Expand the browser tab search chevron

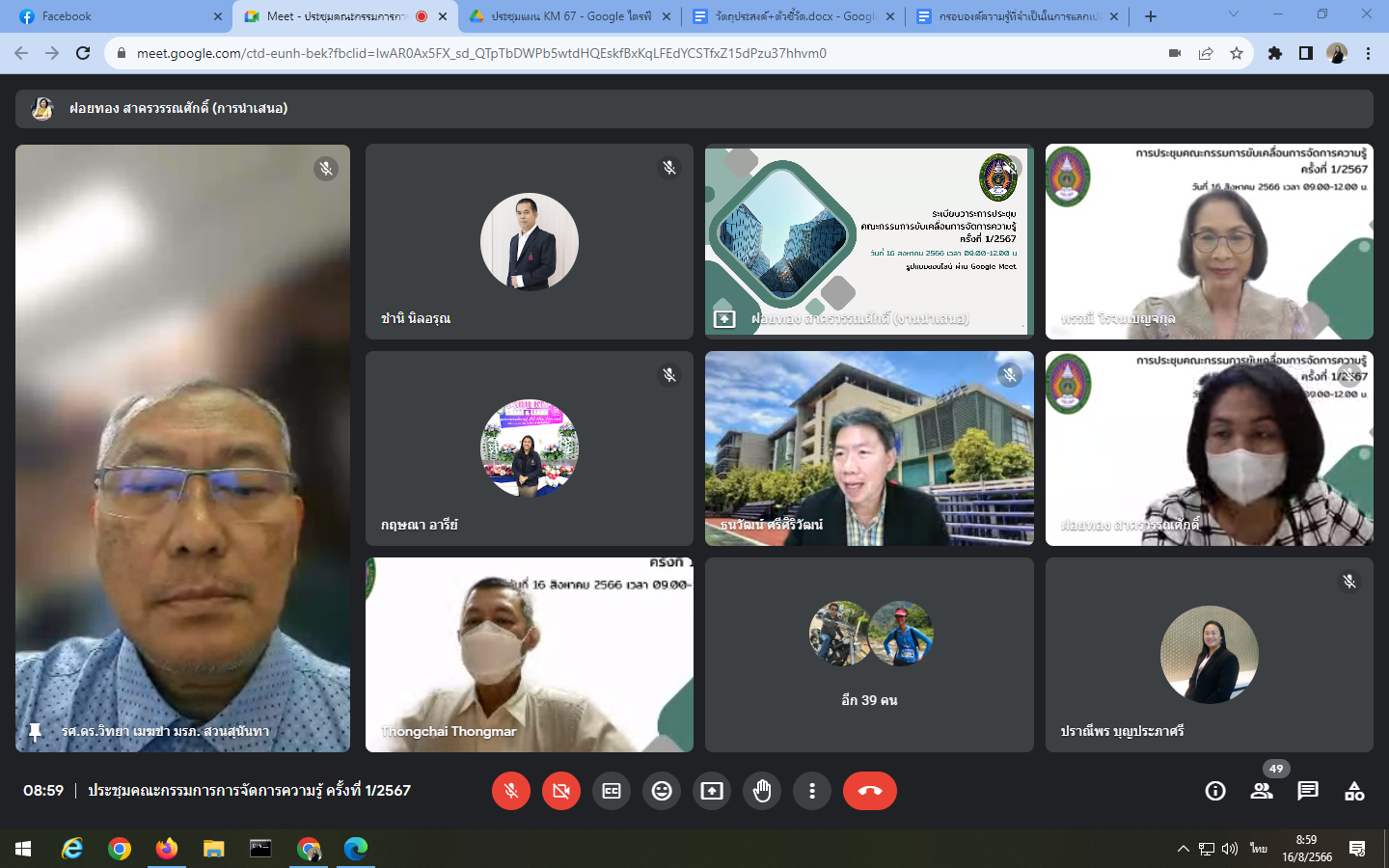(x=1233, y=14)
